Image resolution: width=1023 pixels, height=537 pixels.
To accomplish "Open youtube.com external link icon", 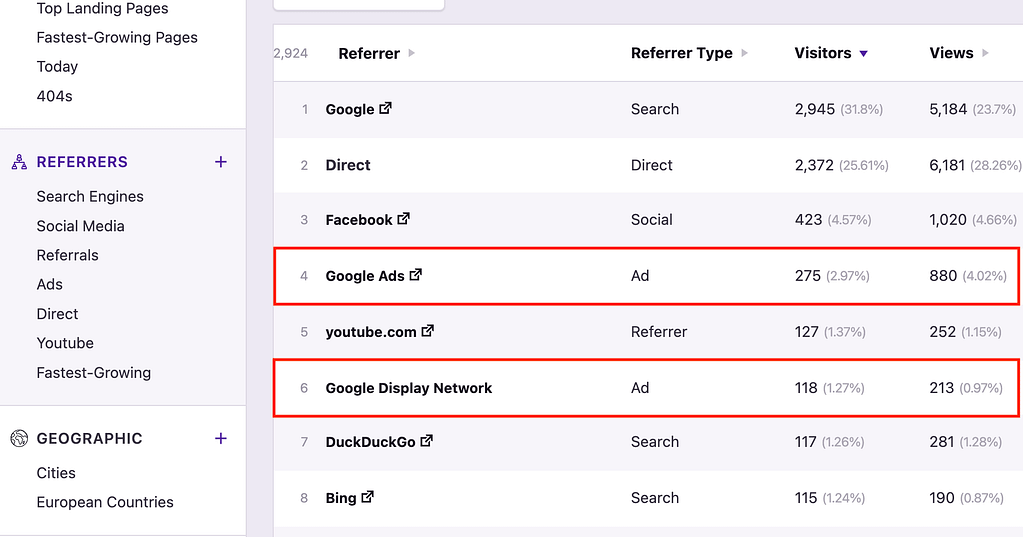I will pos(428,330).
